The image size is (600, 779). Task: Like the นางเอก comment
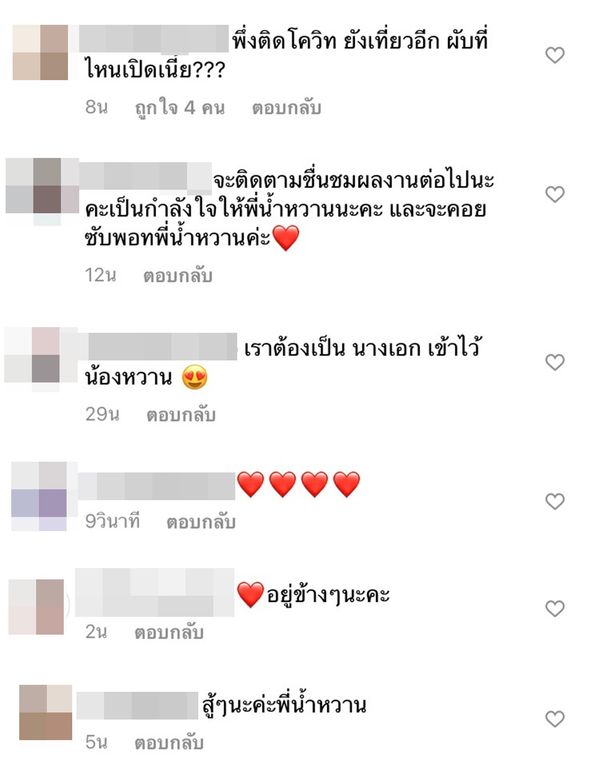(x=555, y=362)
